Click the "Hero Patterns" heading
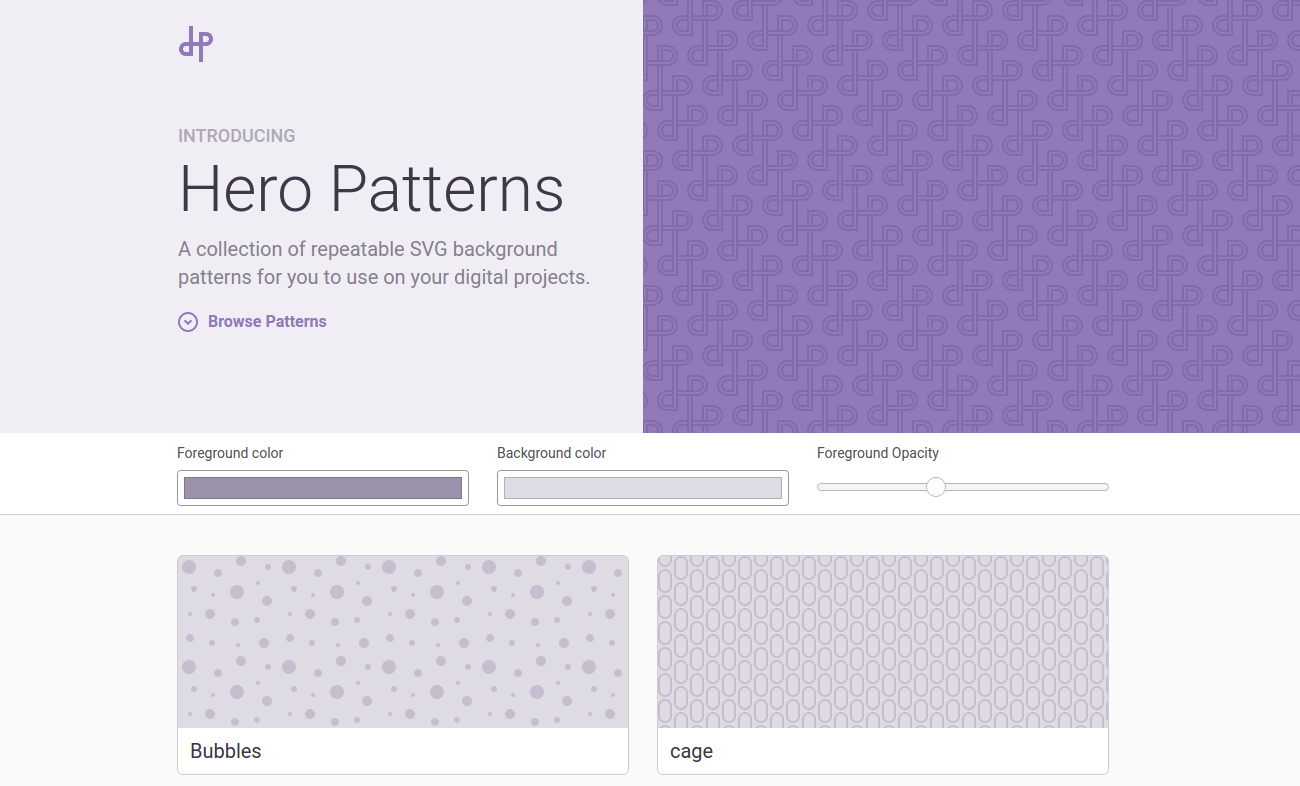 click(x=371, y=190)
